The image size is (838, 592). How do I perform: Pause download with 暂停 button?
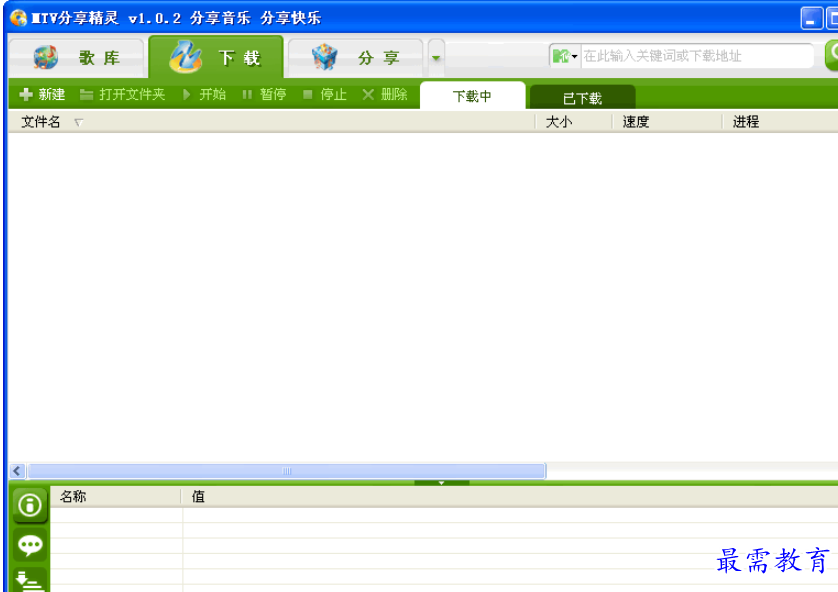click(265, 95)
